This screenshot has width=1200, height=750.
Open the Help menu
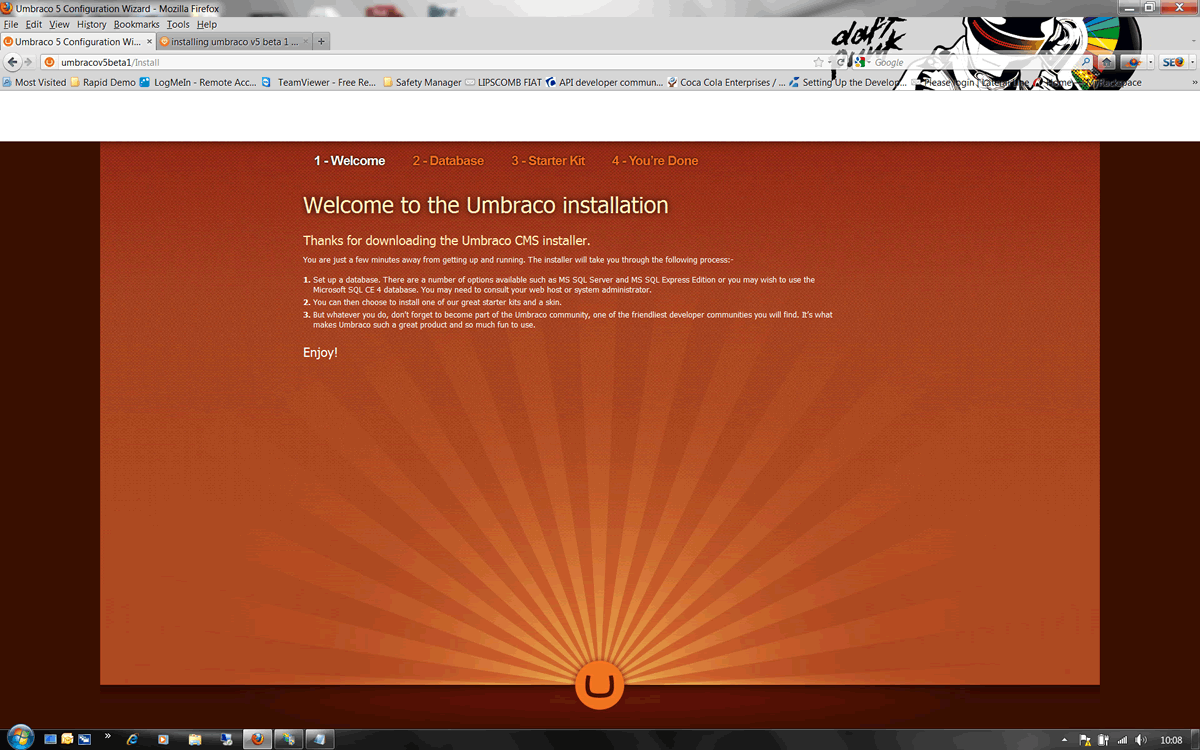(x=207, y=24)
